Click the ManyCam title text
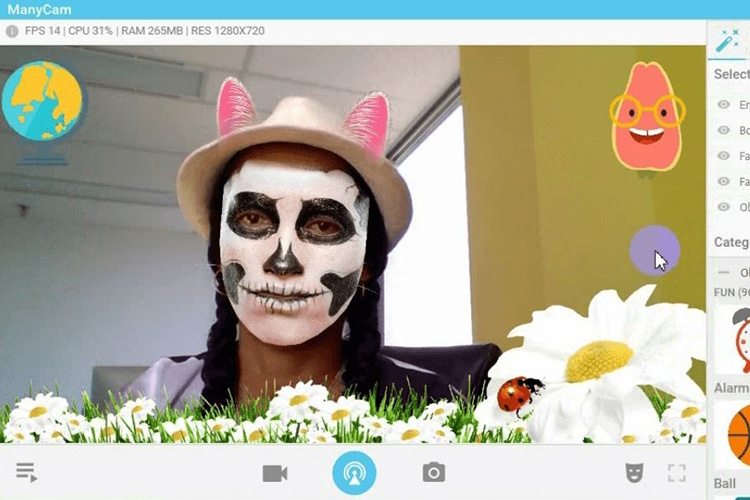The image size is (750, 500). 39,10
